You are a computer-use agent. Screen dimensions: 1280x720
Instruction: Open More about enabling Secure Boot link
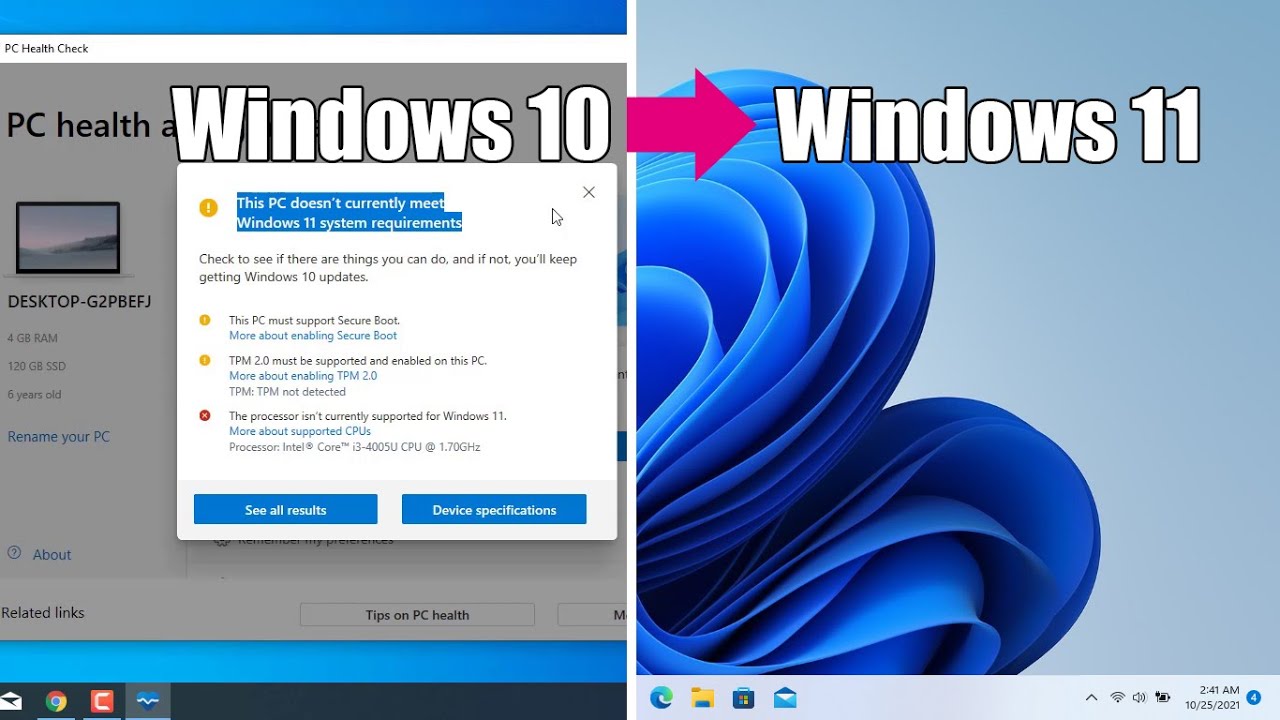click(313, 336)
